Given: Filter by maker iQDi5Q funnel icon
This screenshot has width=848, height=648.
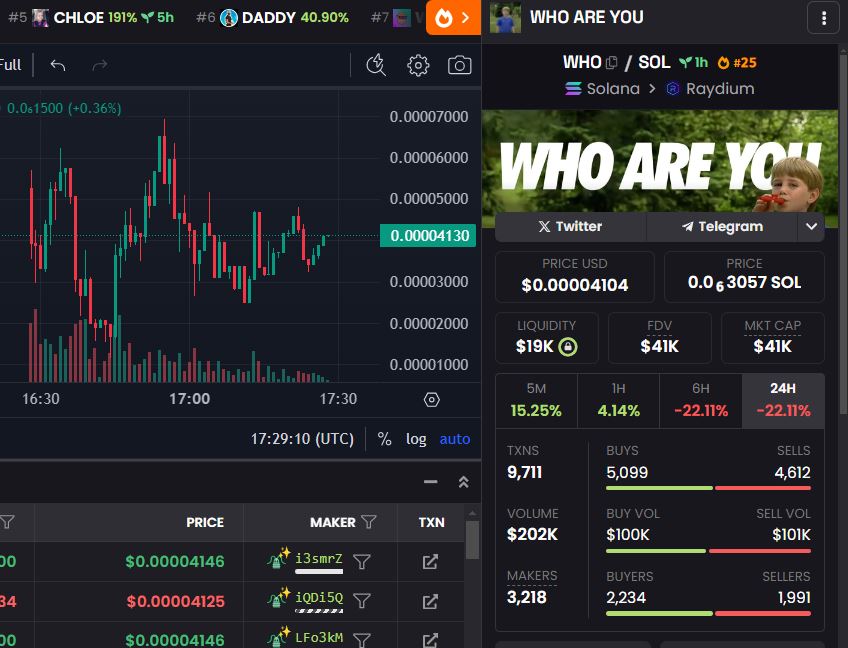Looking at the screenshot, I should pyautogui.click(x=361, y=601).
